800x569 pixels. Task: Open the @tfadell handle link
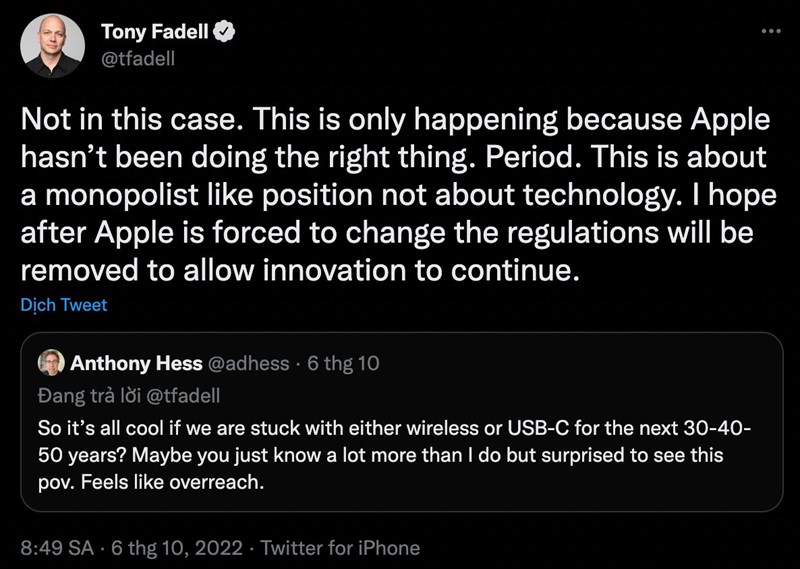[x=138, y=59]
